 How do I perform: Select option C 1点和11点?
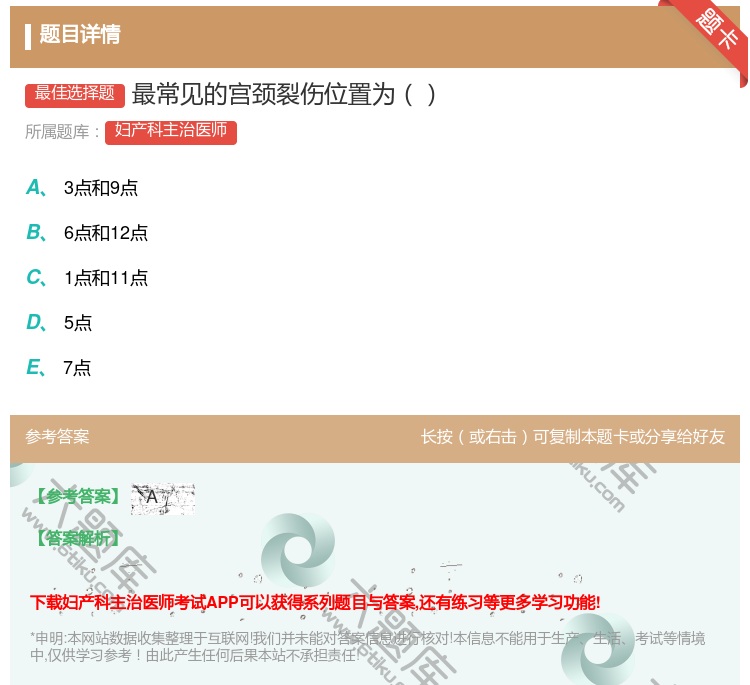tap(87, 278)
